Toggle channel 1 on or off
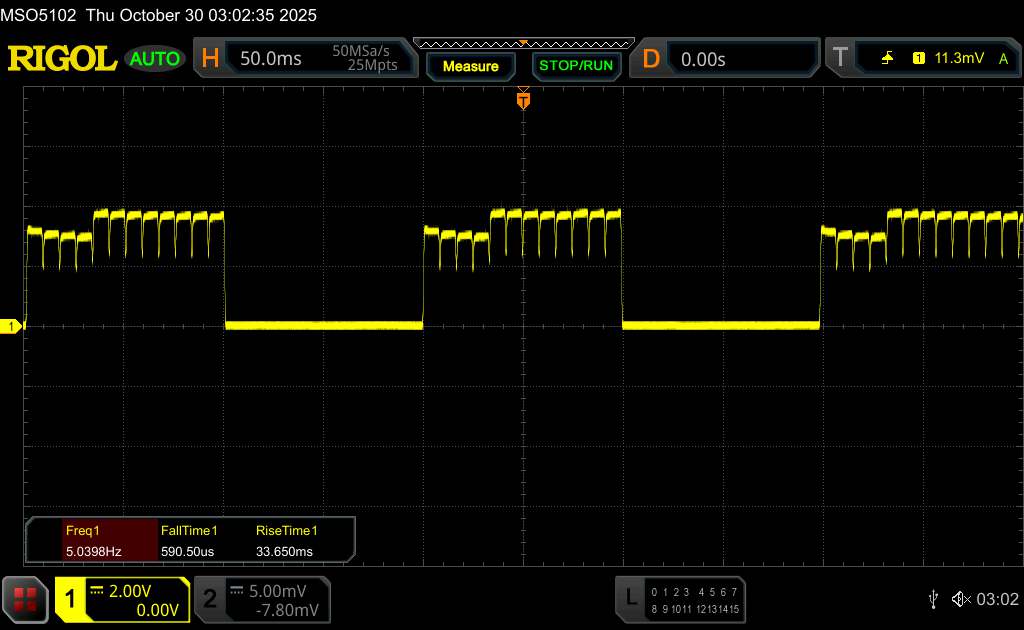The width and height of the screenshot is (1024, 630). pos(72,599)
